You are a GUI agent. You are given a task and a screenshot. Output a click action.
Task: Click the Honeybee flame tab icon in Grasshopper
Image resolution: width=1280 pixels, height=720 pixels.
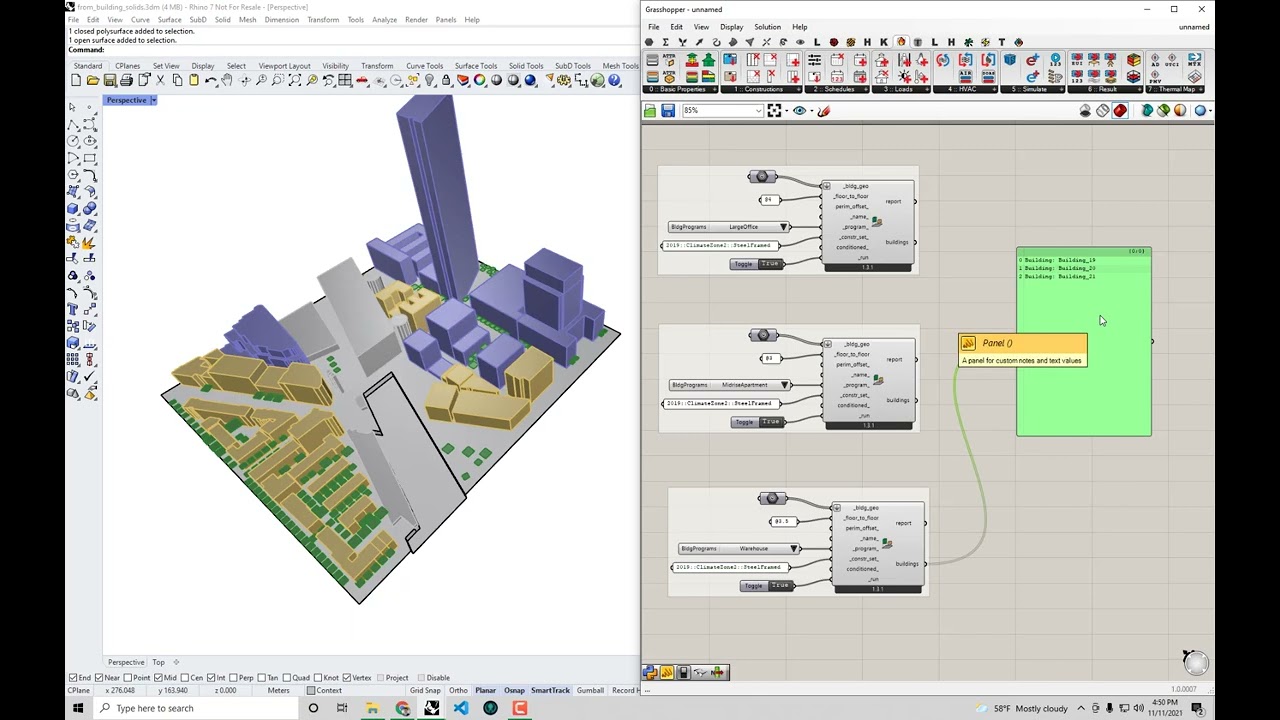[x=901, y=42]
